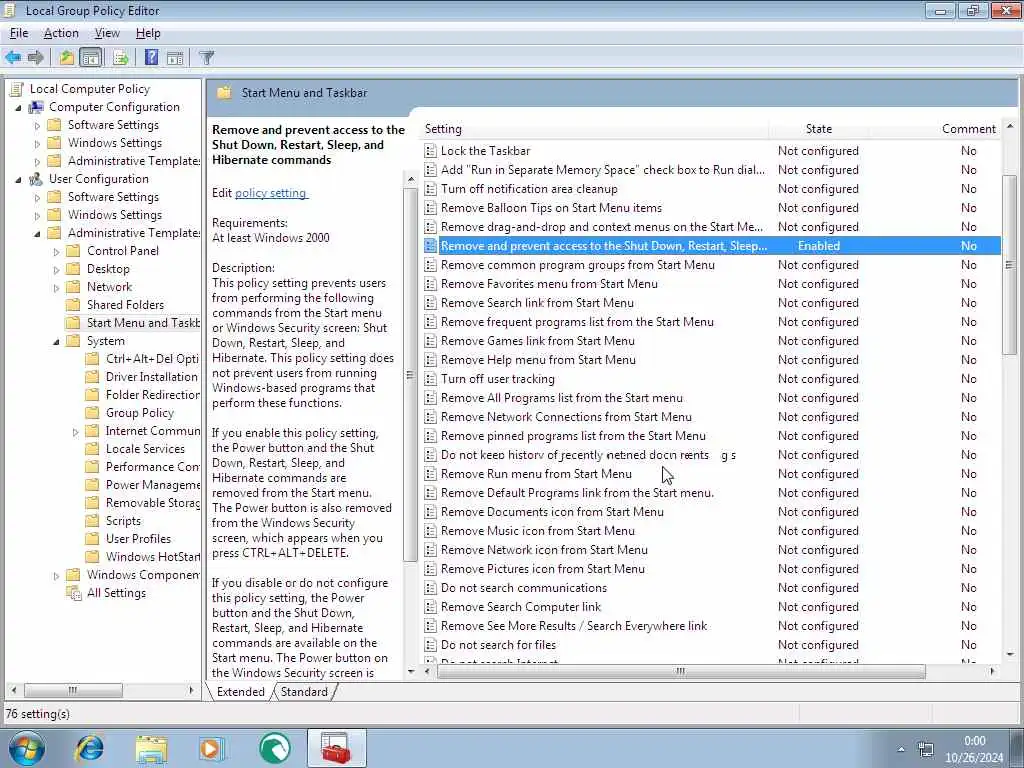This screenshot has width=1024, height=768.
Task: Expand the Windows Components tree node
Action: click(56, 575)
